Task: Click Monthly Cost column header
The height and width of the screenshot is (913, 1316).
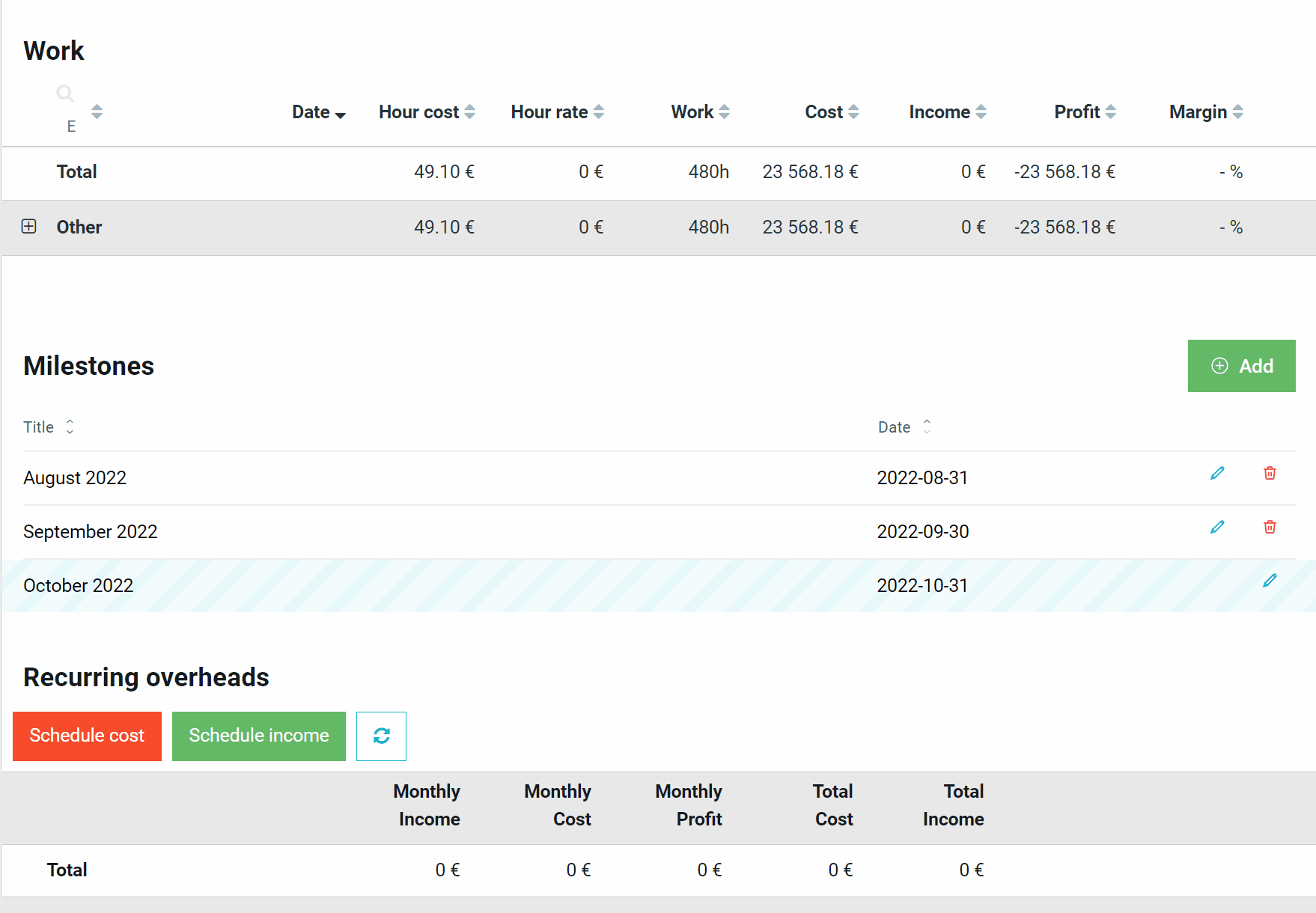Action: click(x=558, y=805)
